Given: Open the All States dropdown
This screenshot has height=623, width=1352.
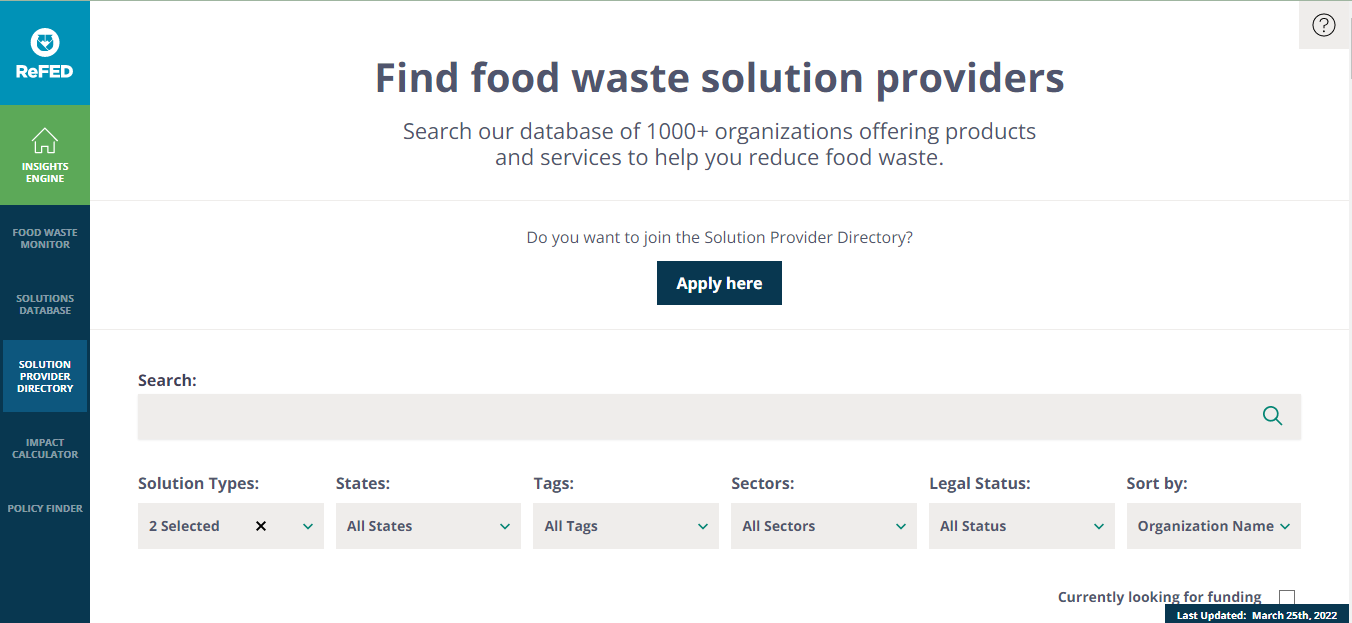Looking at the screenshot, I should [x=428, y=526].
